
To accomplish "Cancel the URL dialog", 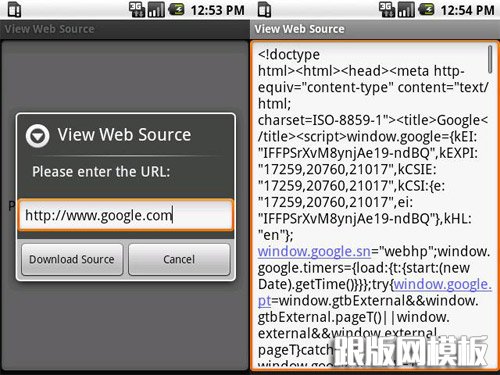I will pyautogui.click(x=179, y=259).
